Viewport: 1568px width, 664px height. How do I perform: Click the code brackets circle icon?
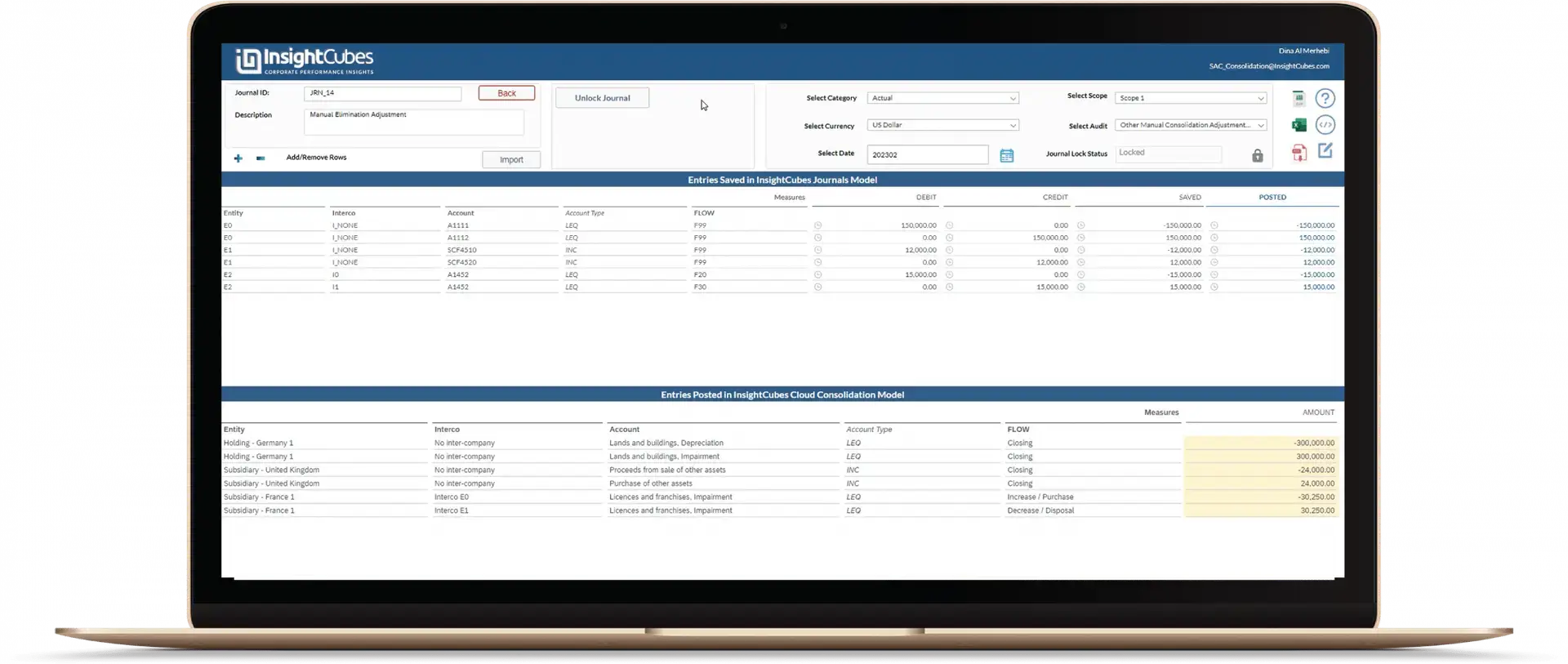tap(1325, 125)
